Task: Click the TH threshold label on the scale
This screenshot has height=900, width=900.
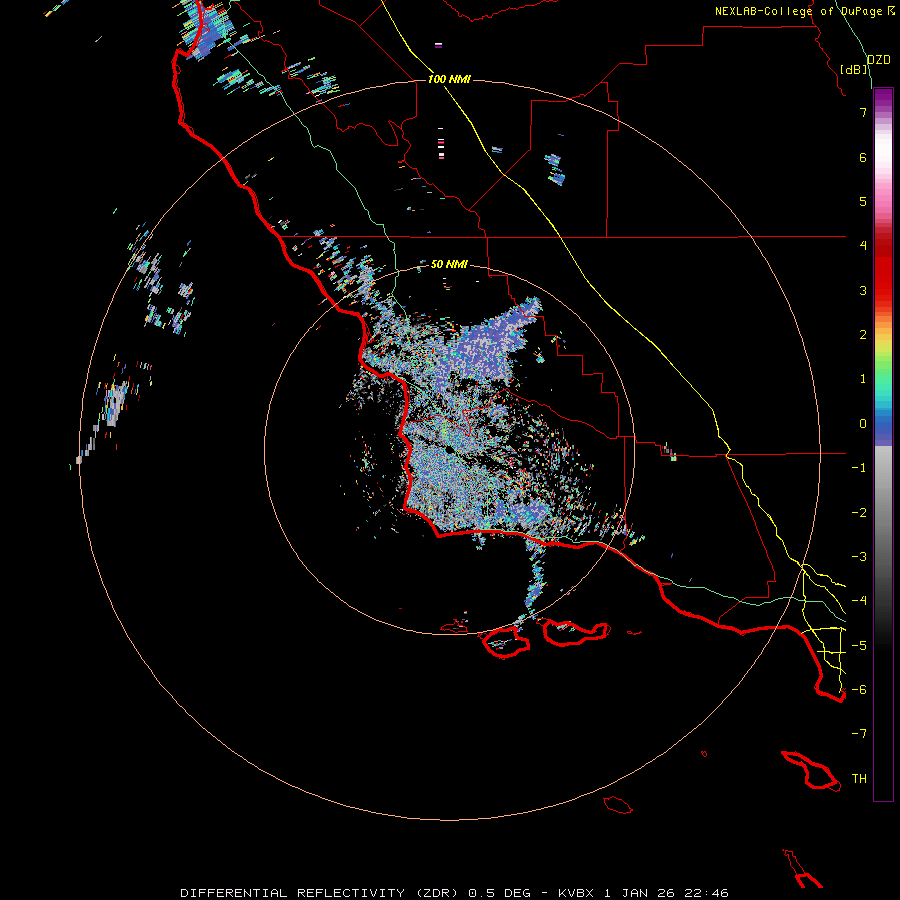Action: [859, 779]
